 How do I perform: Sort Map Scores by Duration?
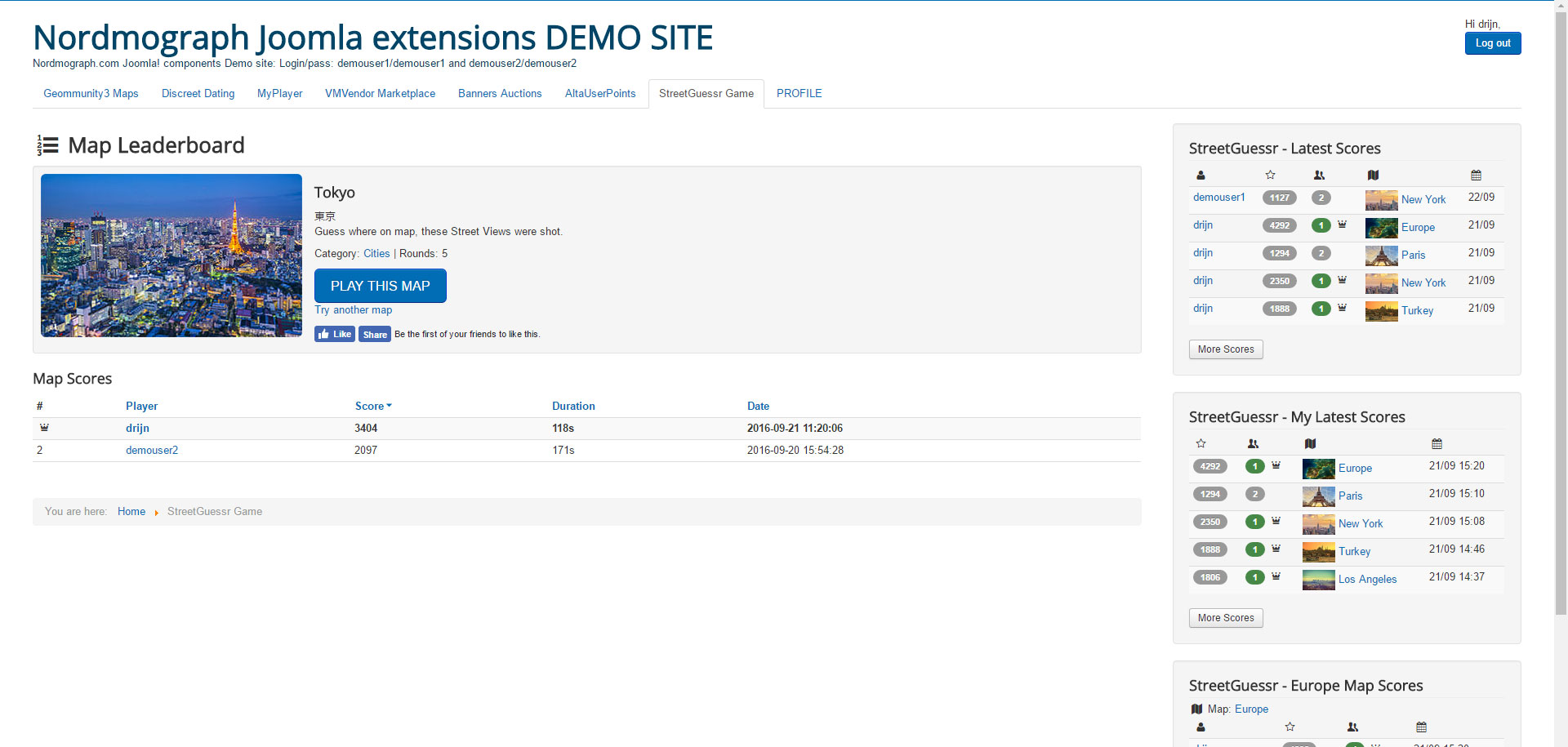pyautogui.click(x=573, y=406)
